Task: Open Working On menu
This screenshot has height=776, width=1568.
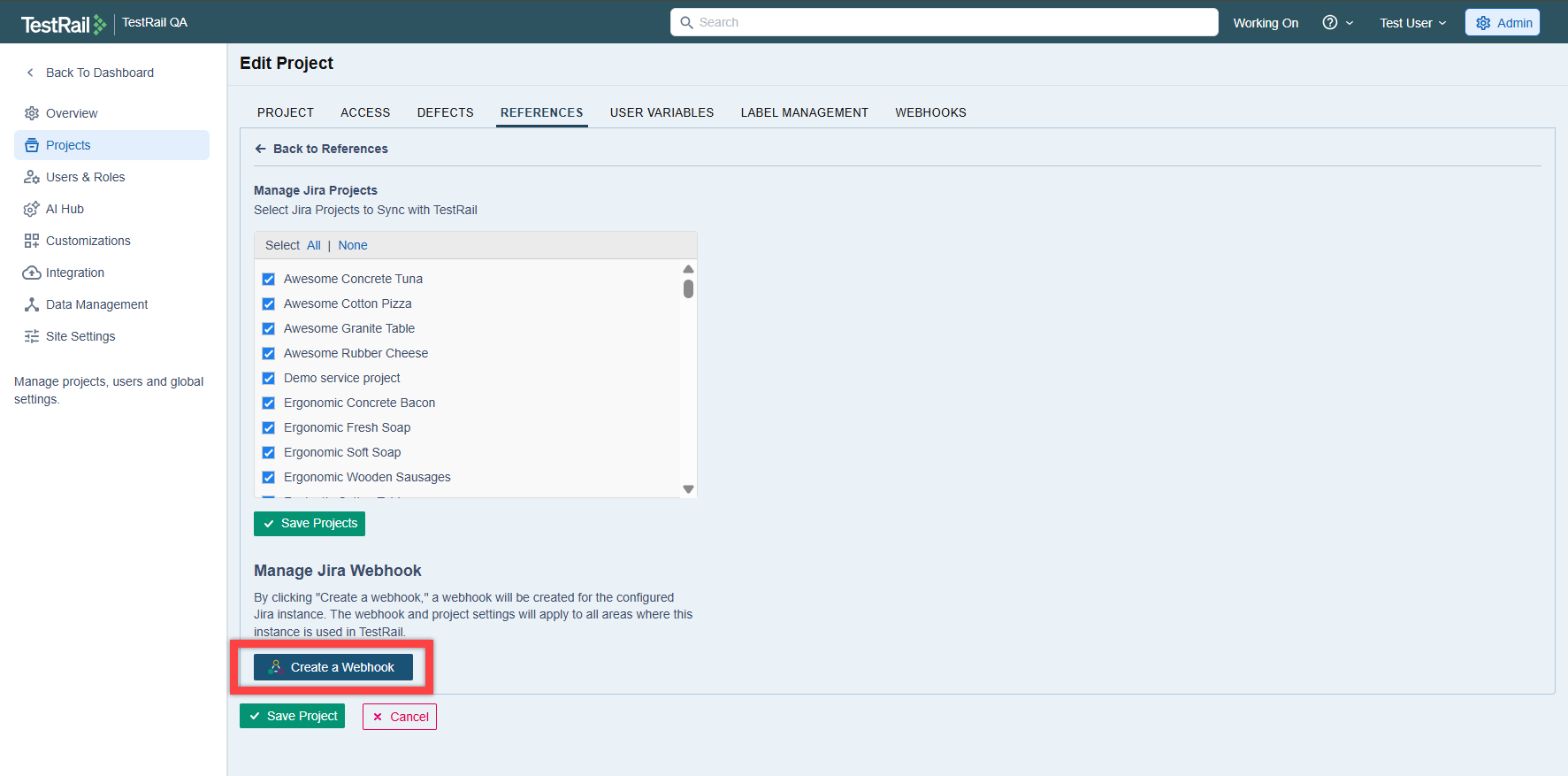Action: tap(1266, 23)
